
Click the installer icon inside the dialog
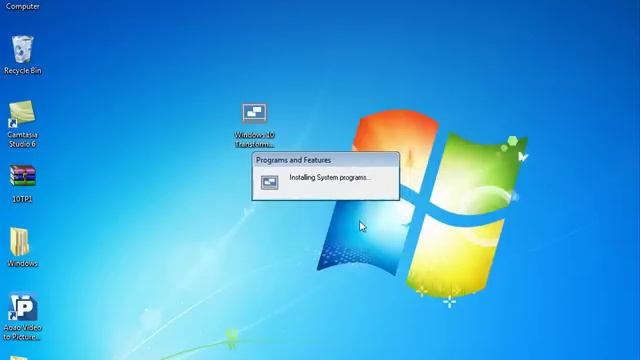point(270,182)
